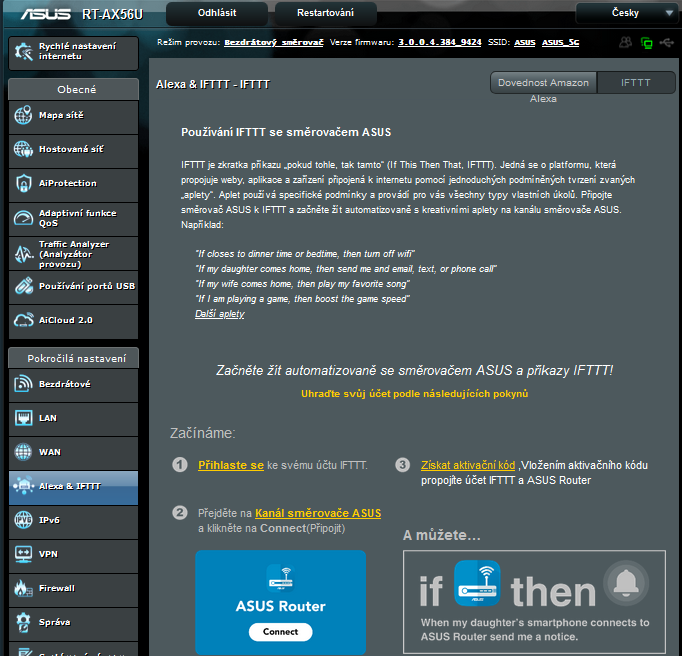Viewport: 682px width, 656px height.
Task: Open the VPN sidebar icon
Action: [x=24, y=554]
